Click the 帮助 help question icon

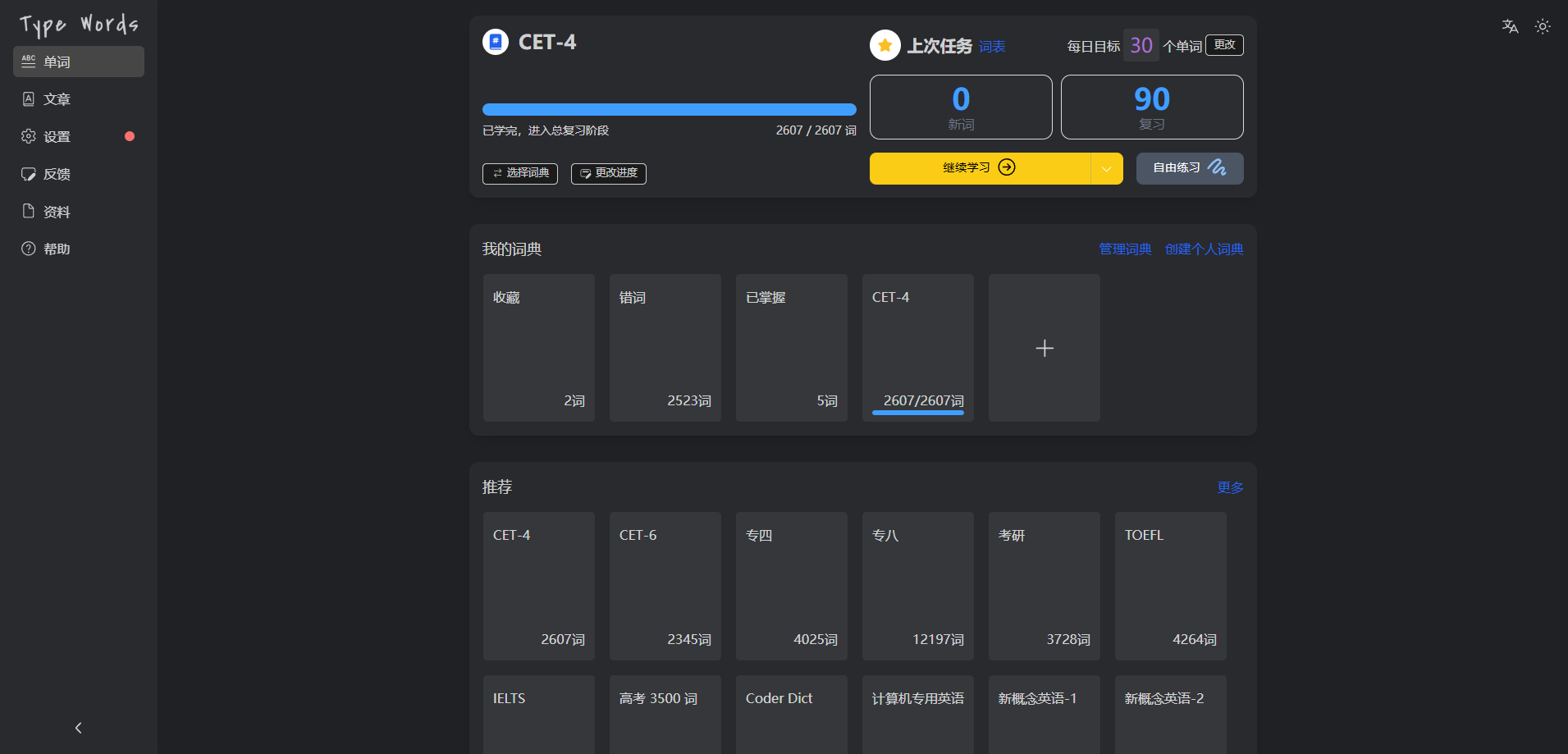click(x=29, y=249)
